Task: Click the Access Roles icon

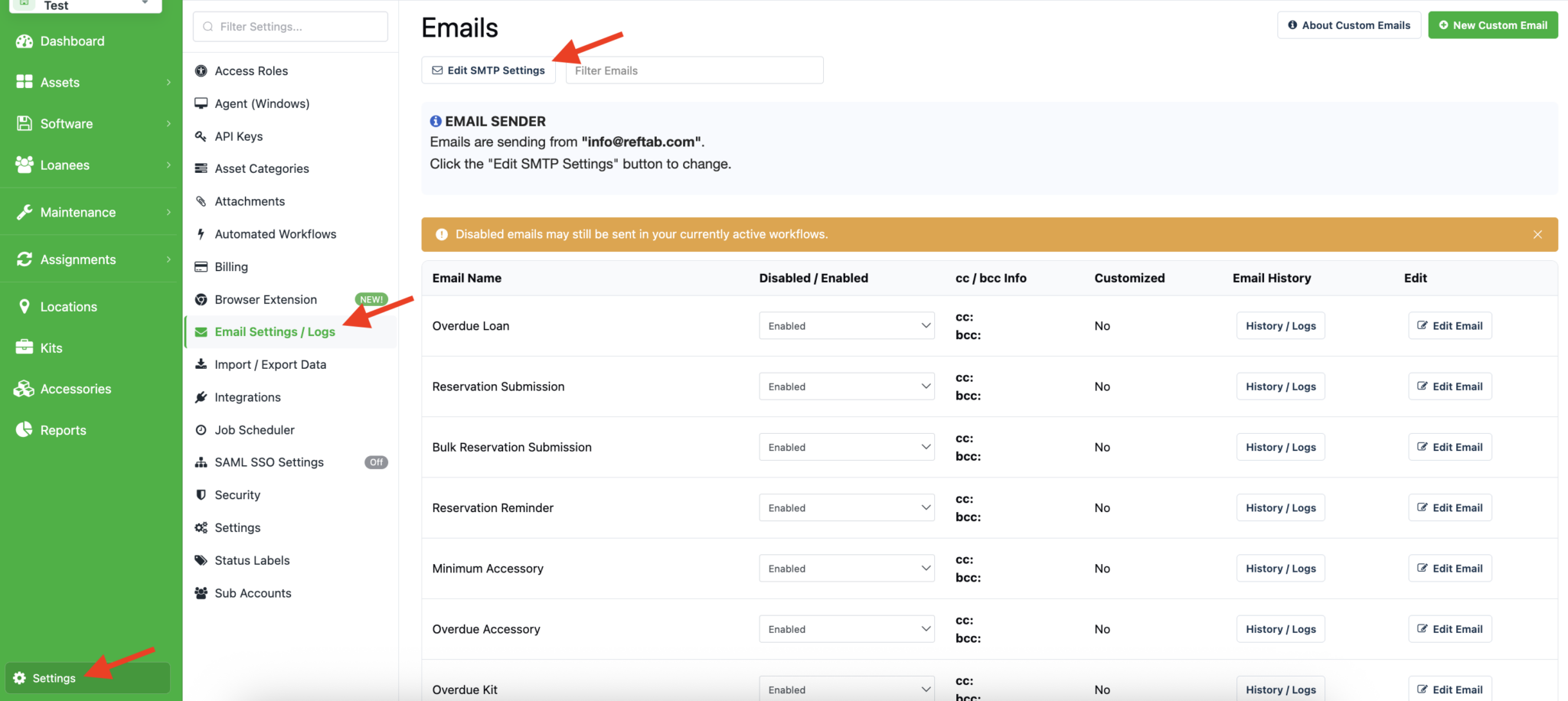Action: coord(201,71)
